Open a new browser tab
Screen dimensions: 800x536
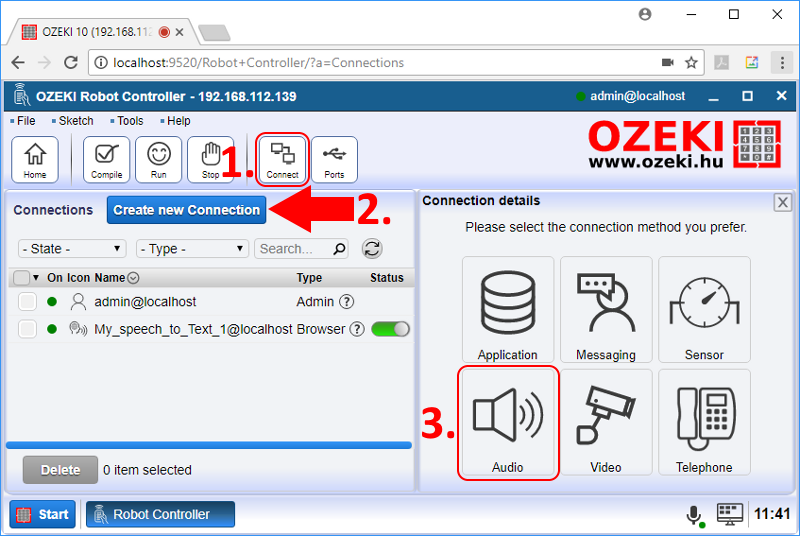pos(215,33)
